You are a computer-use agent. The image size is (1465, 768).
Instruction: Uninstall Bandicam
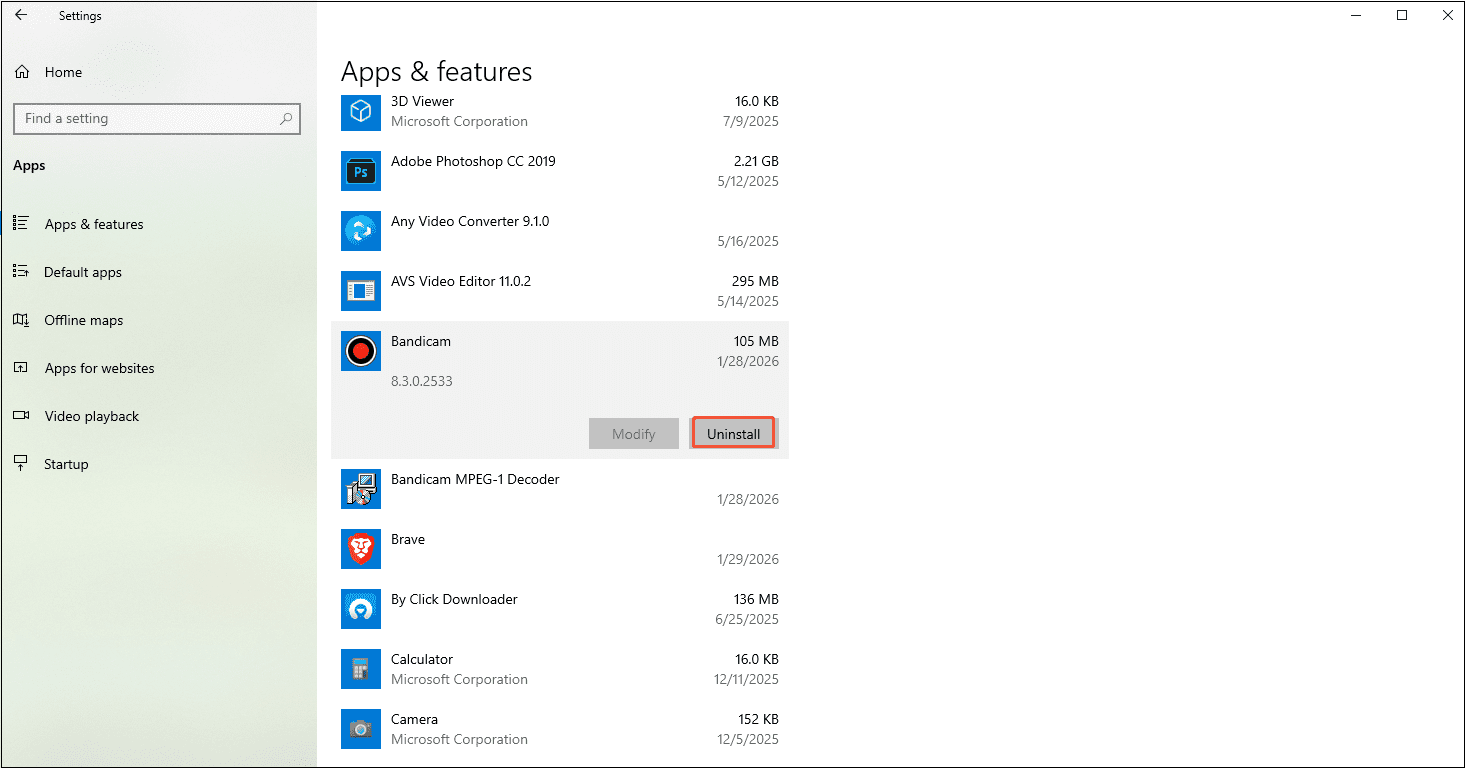point(733,432)
